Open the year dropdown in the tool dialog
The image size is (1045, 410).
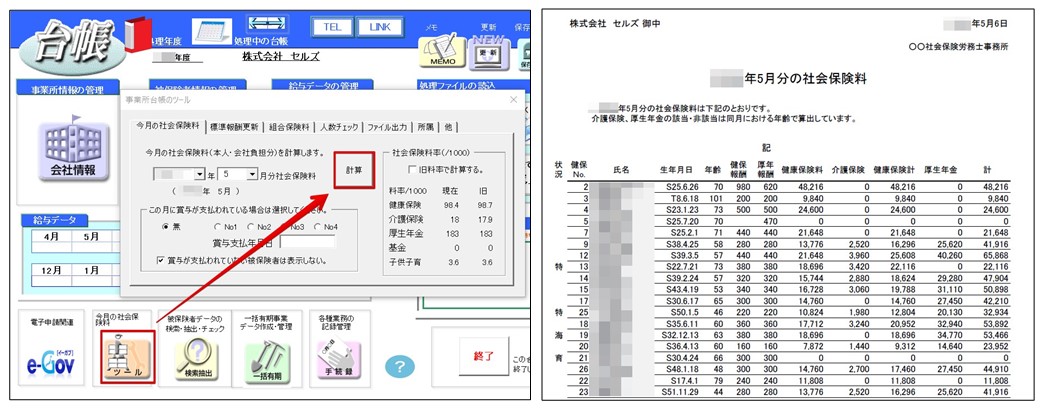pos(199,175)
